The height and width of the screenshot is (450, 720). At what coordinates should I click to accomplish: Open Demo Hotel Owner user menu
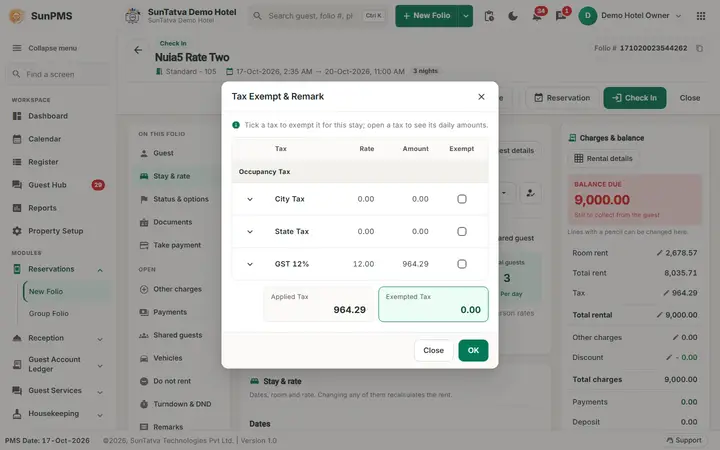(630, 16)
